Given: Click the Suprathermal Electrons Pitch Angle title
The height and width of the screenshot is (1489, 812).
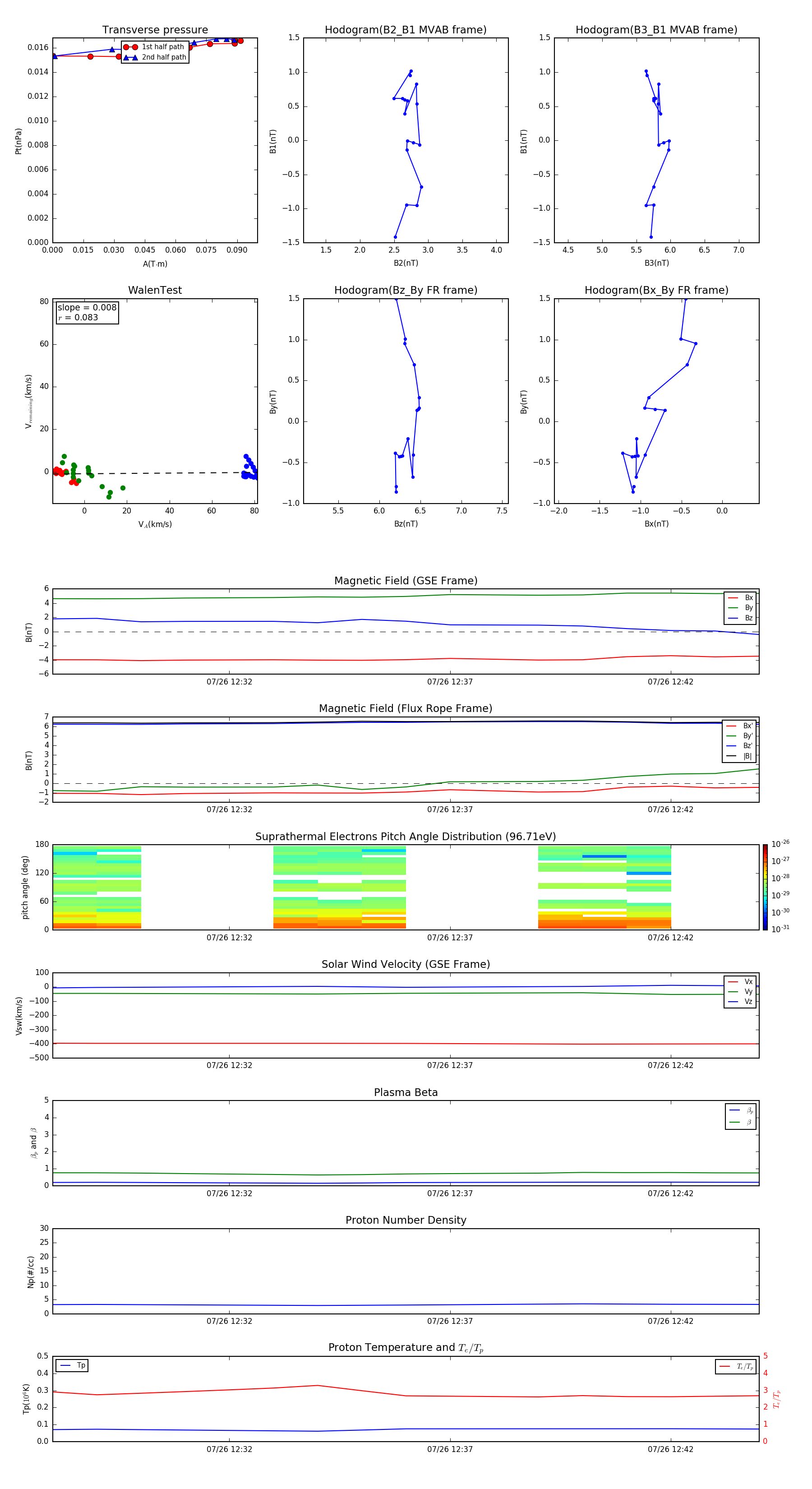Looking at the screenshot, I should pos(406,837).
